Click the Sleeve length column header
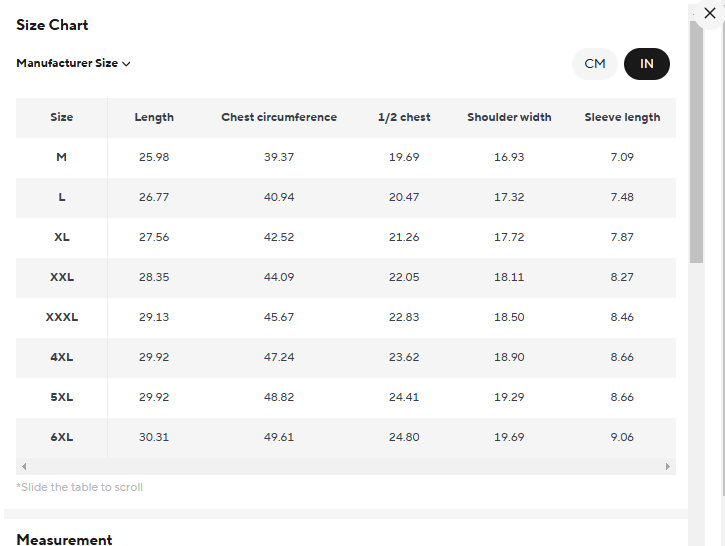This screenshot has height=546, width=725. click(622, 118)
